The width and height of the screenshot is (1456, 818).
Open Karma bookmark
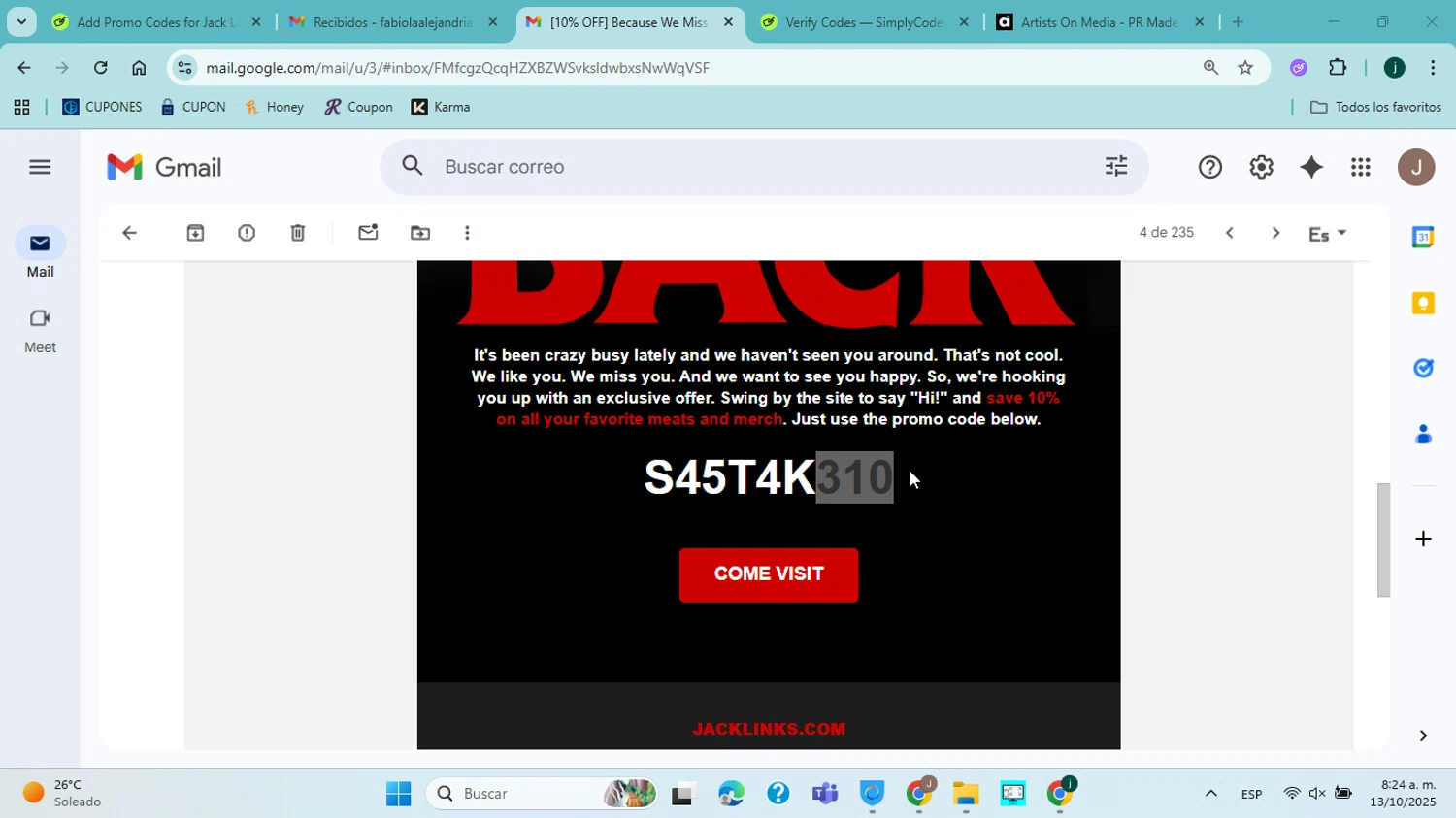point(441,107)
